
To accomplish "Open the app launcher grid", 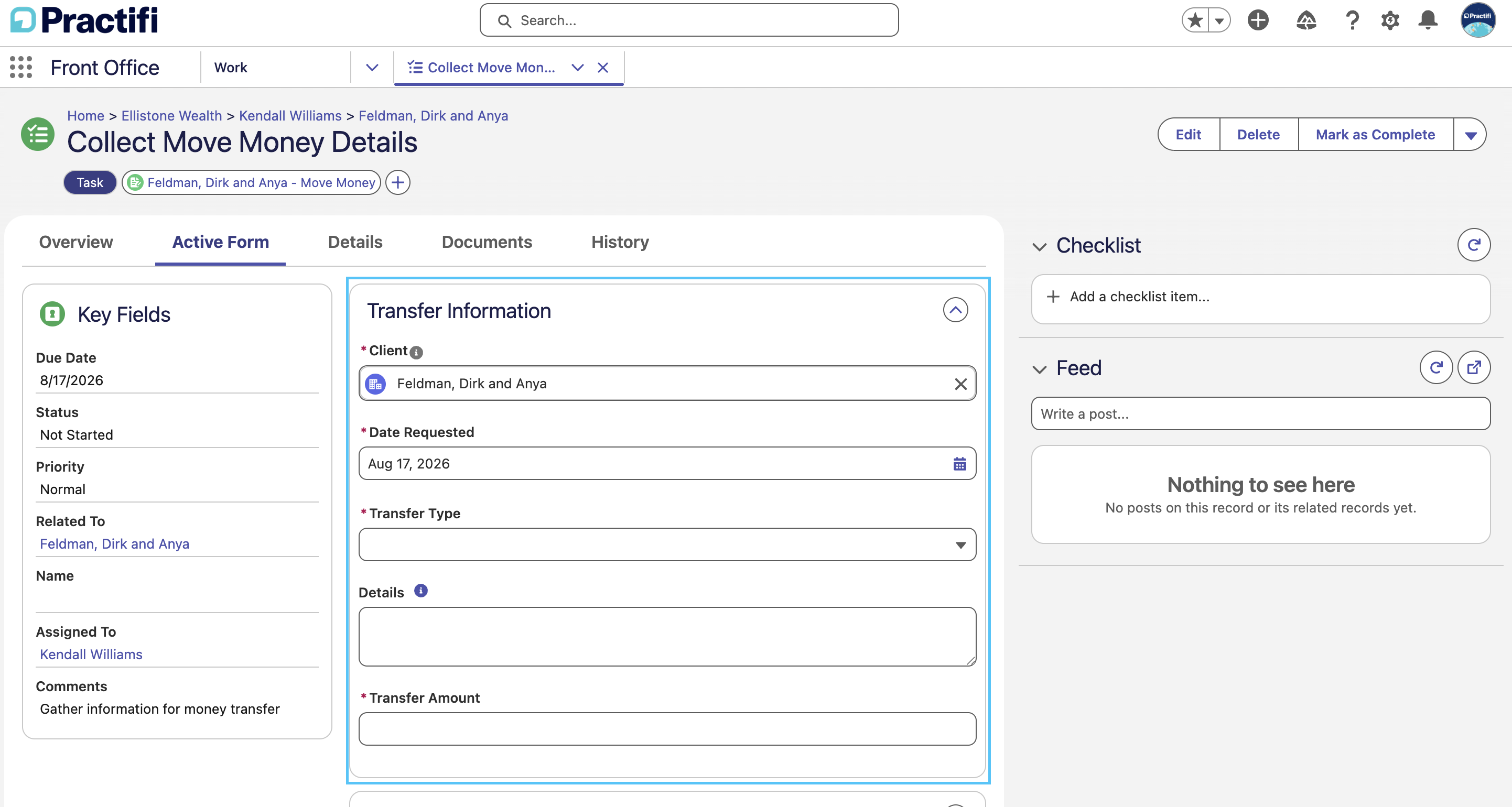I will click(21, 68).
